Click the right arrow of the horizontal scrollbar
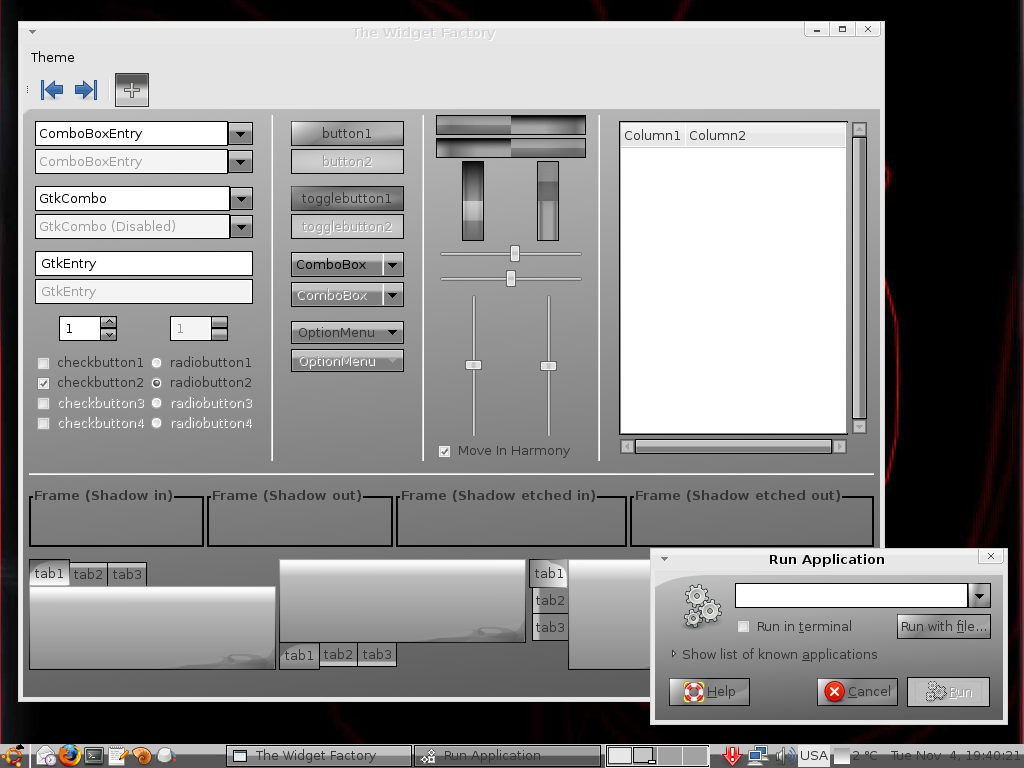The width and height of the screenshot is (1024, 768). pyautogui.click(x=840, y=447)
